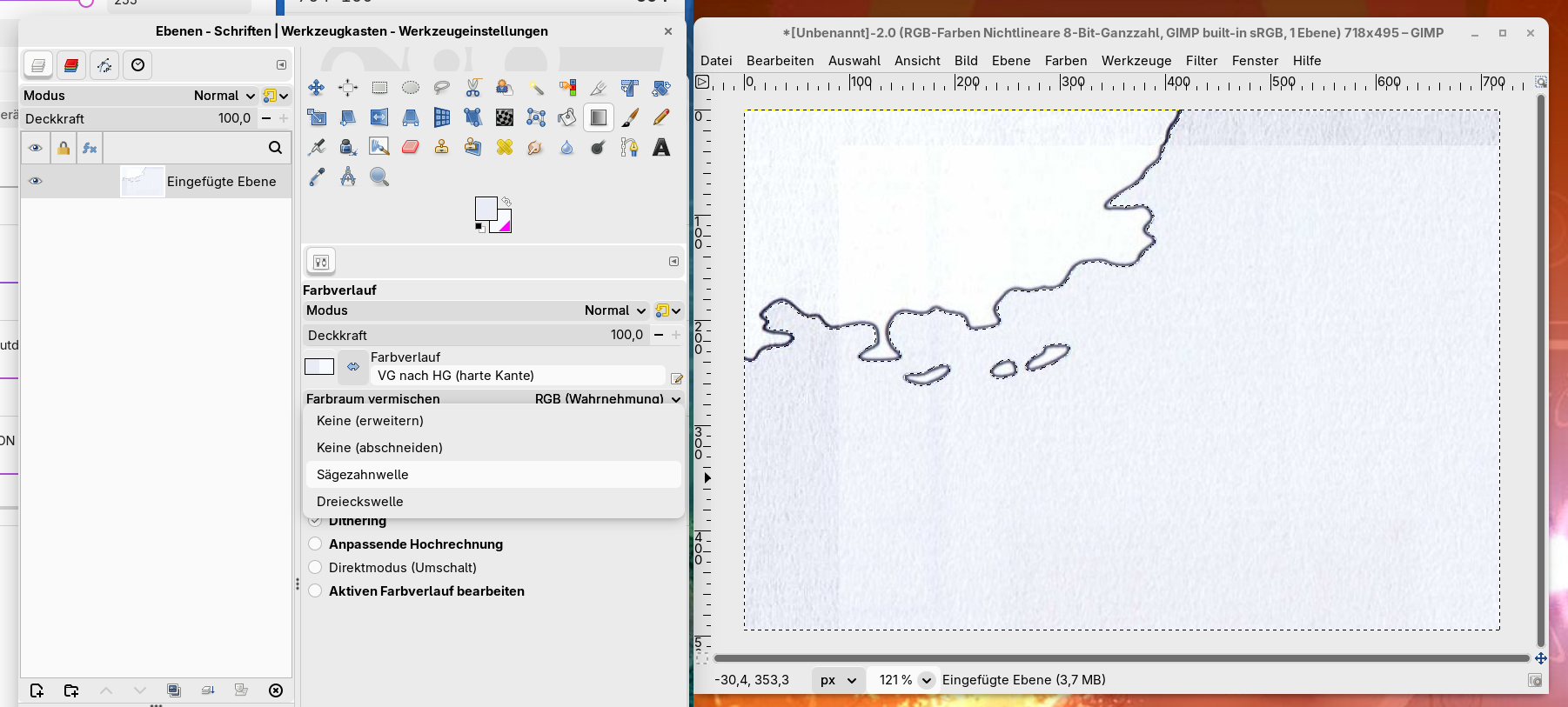Screen dimensions: 1568x707
Task: Select the Zoom magnifier tool
Action: (379, 177)
